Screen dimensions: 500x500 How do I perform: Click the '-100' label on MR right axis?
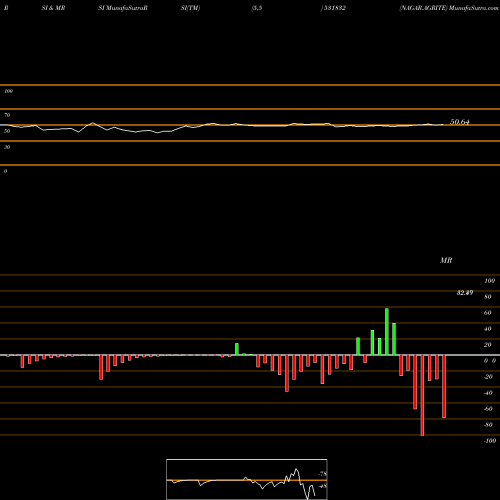(490, 441)
